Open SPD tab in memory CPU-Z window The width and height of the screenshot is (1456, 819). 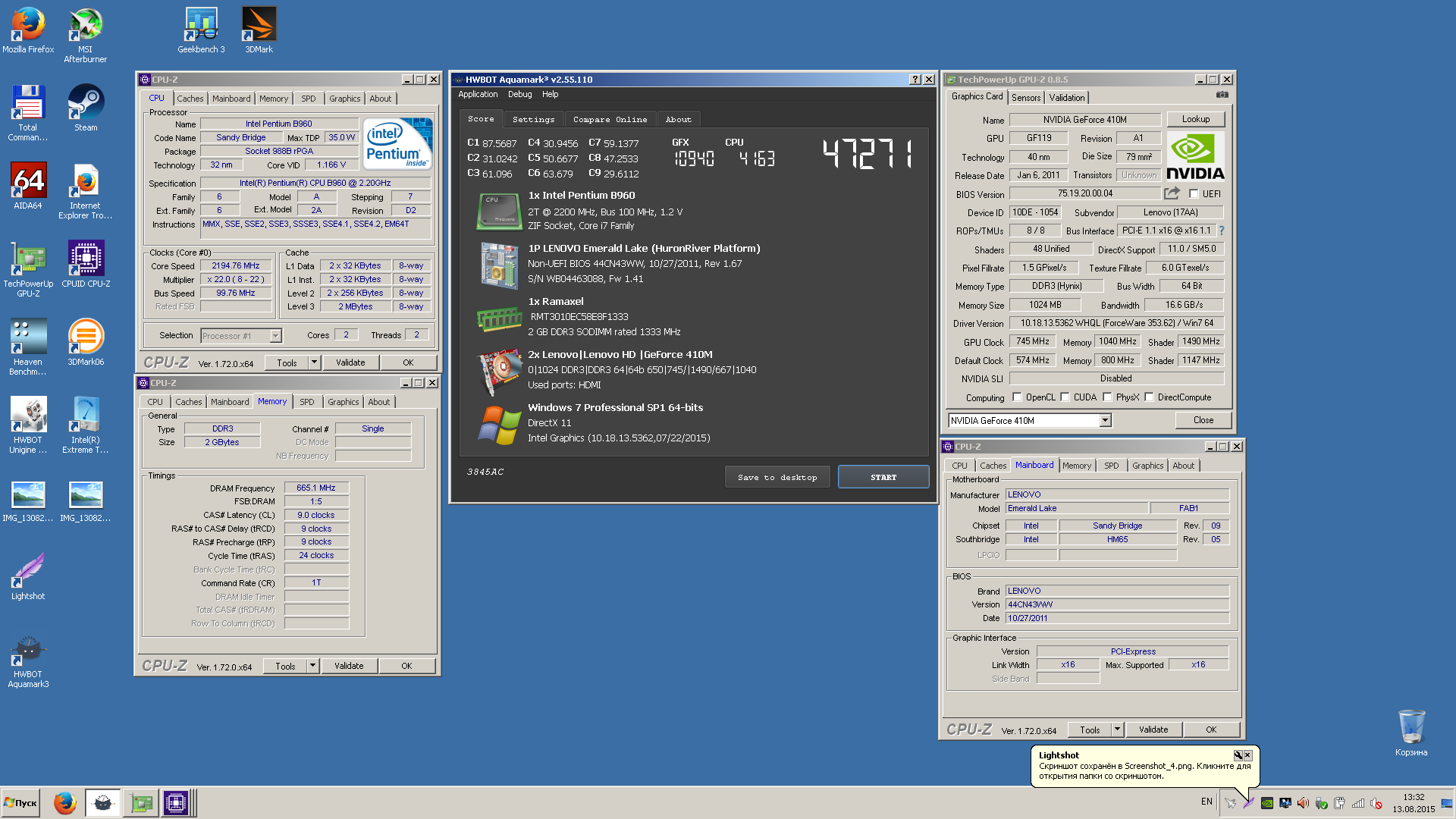coord(306,402)
